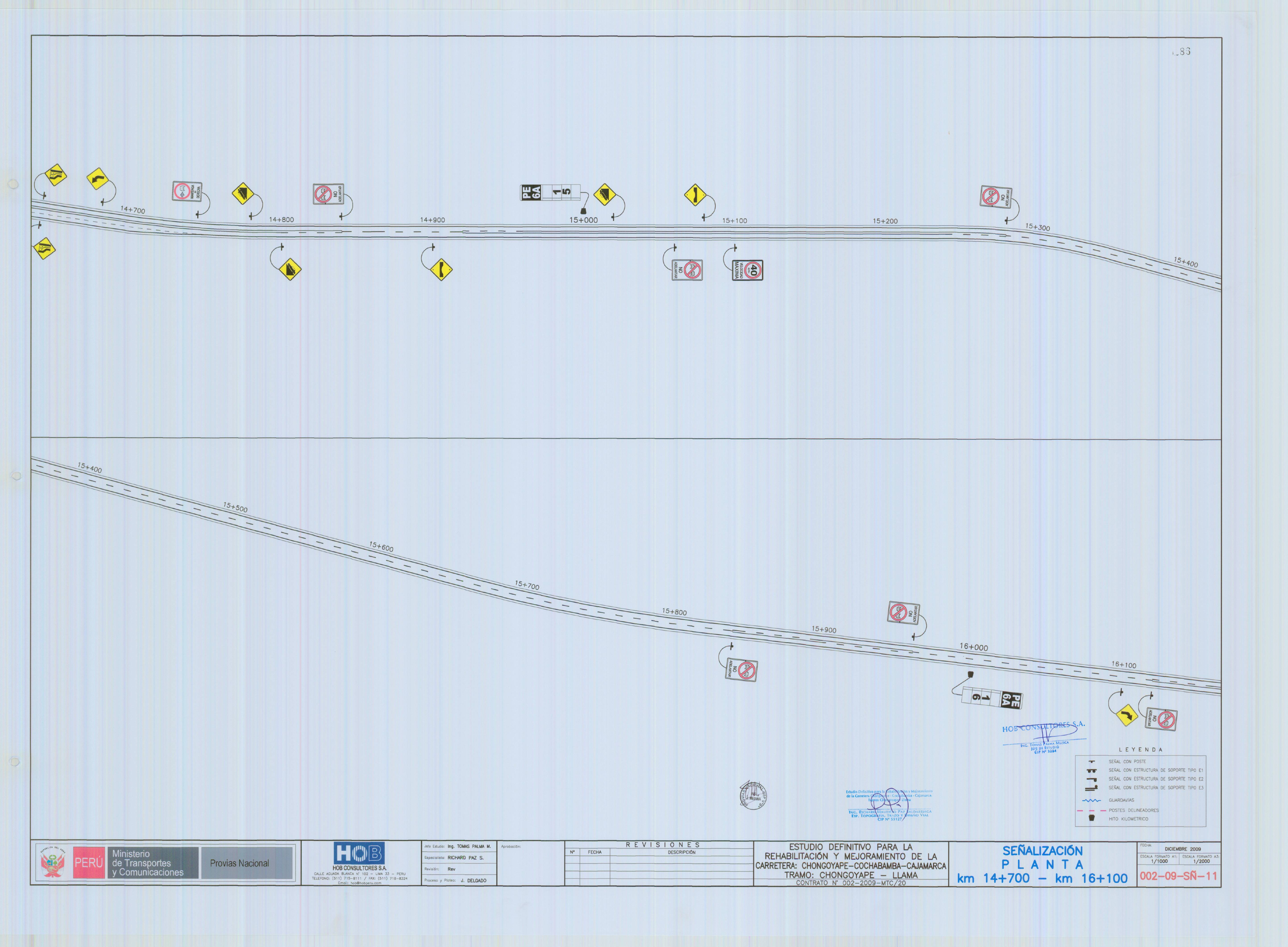The image size is (1288, 947).
Task: Select the topmost yellow warning sign at the far left edge
Action: click(x=56, y=175)
